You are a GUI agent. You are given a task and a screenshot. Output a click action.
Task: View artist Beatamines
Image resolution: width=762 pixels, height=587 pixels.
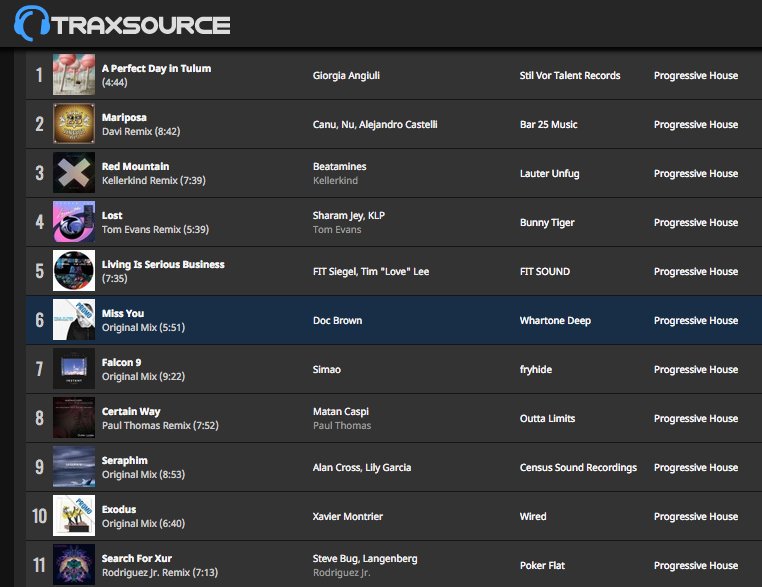point(340,167)
